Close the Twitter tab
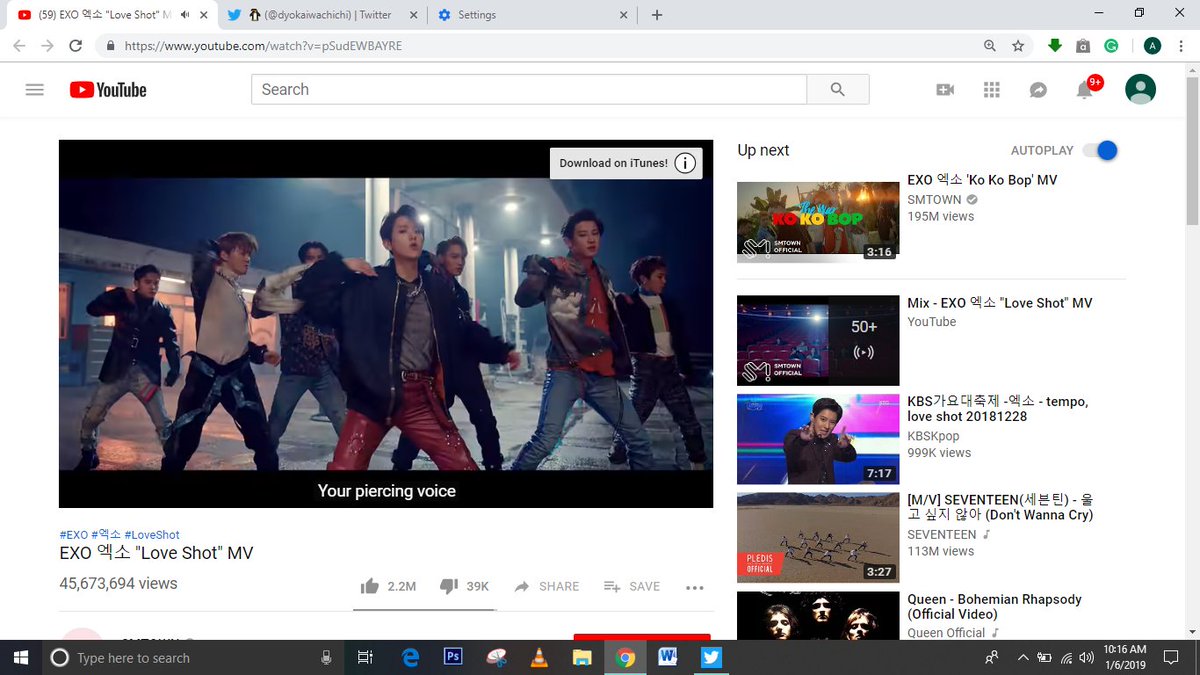 click(x=414, y=15)
